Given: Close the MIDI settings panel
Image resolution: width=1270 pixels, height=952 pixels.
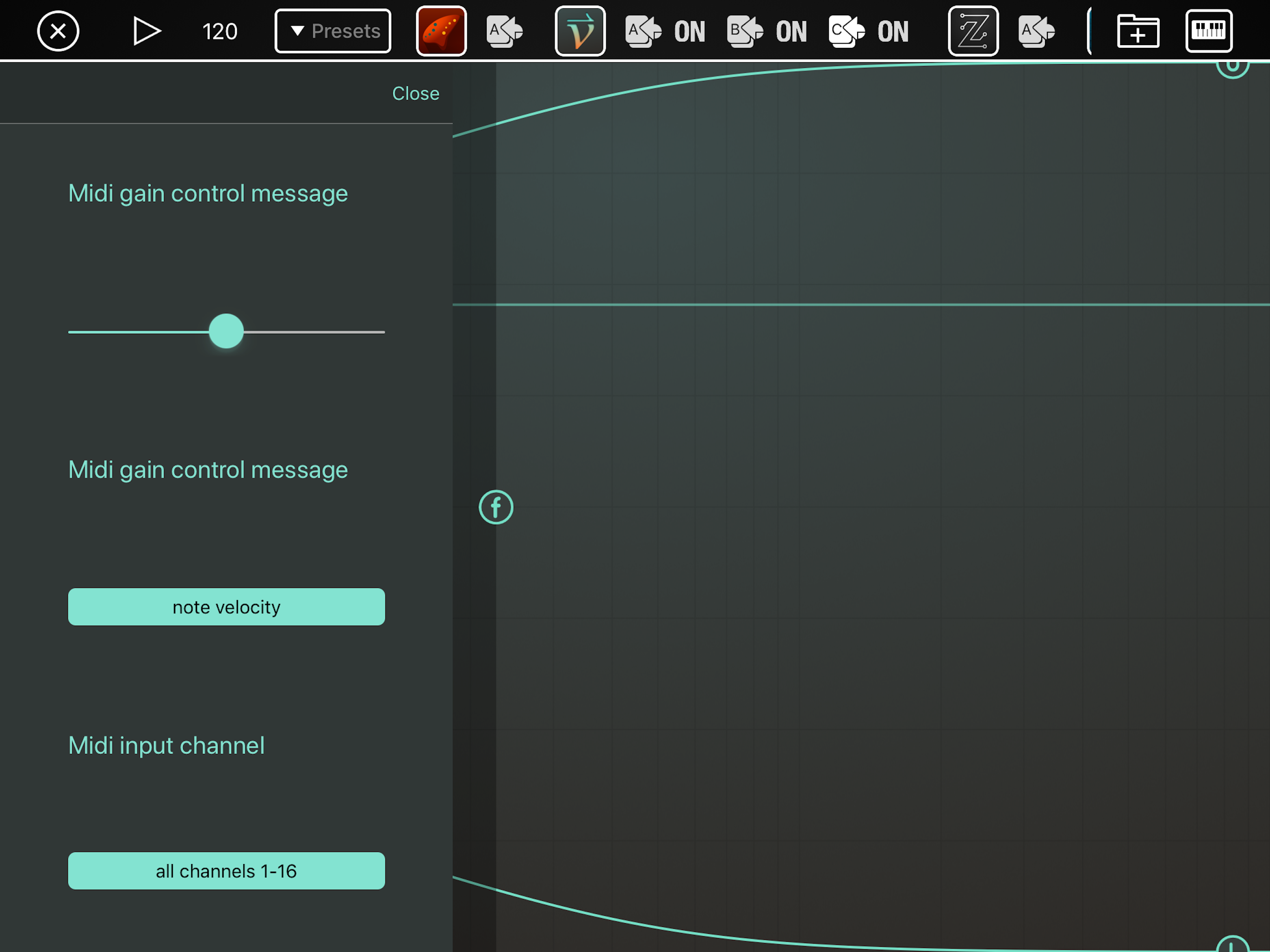Looking at the screenshot, I should 415,93.
